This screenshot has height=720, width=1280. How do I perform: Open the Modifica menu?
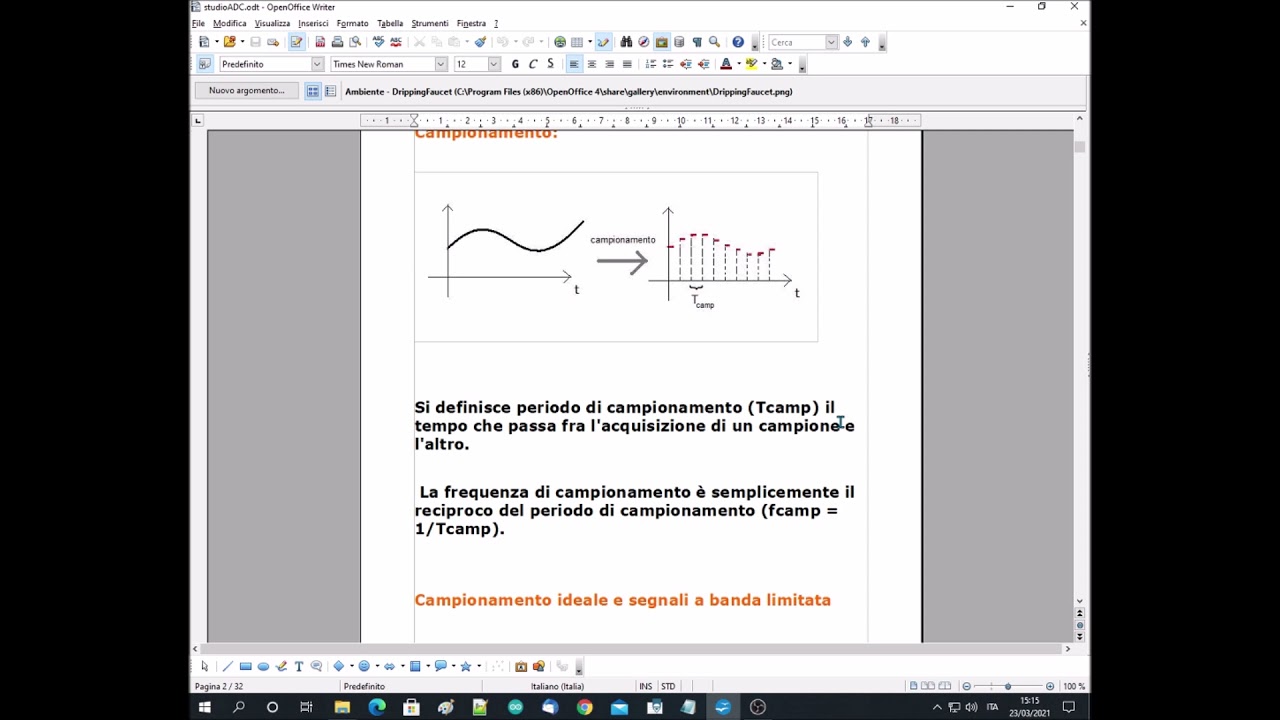pos(229,23)
